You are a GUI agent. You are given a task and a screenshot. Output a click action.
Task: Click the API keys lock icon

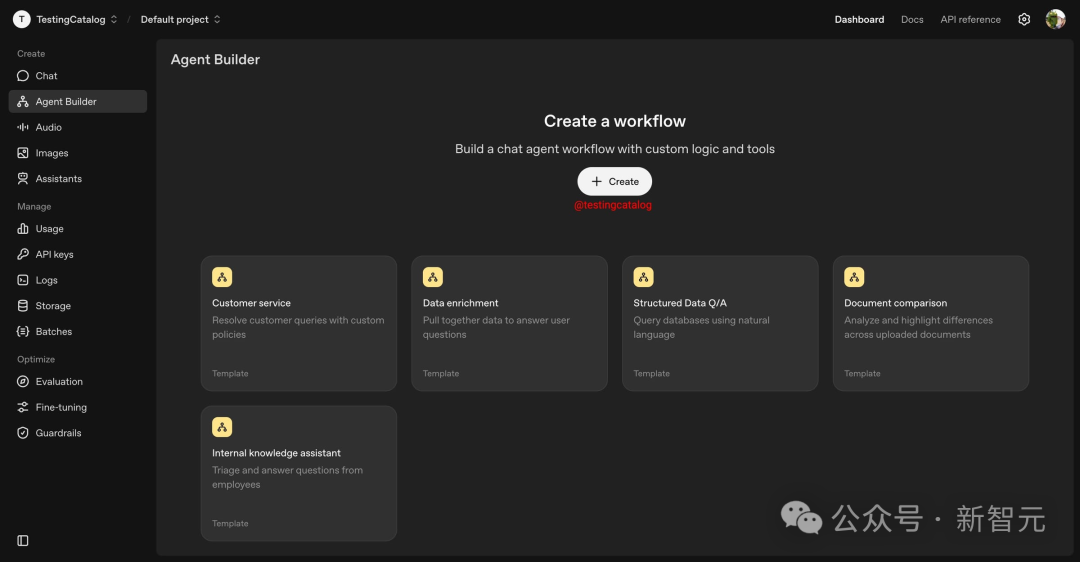pos(23,255)
